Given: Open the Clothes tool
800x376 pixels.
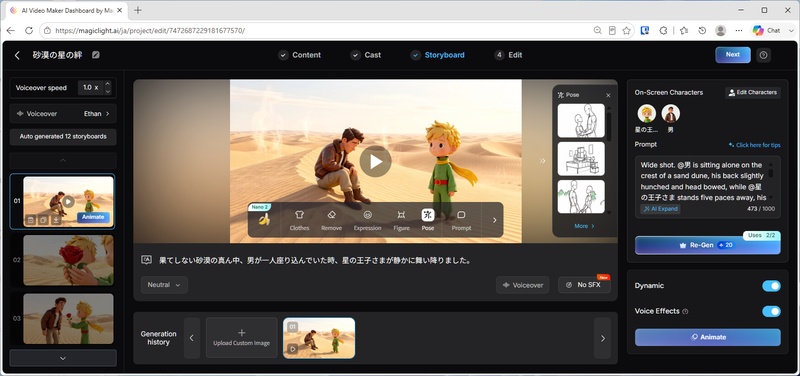Looking at the screenshot, I should pos(299,220).
